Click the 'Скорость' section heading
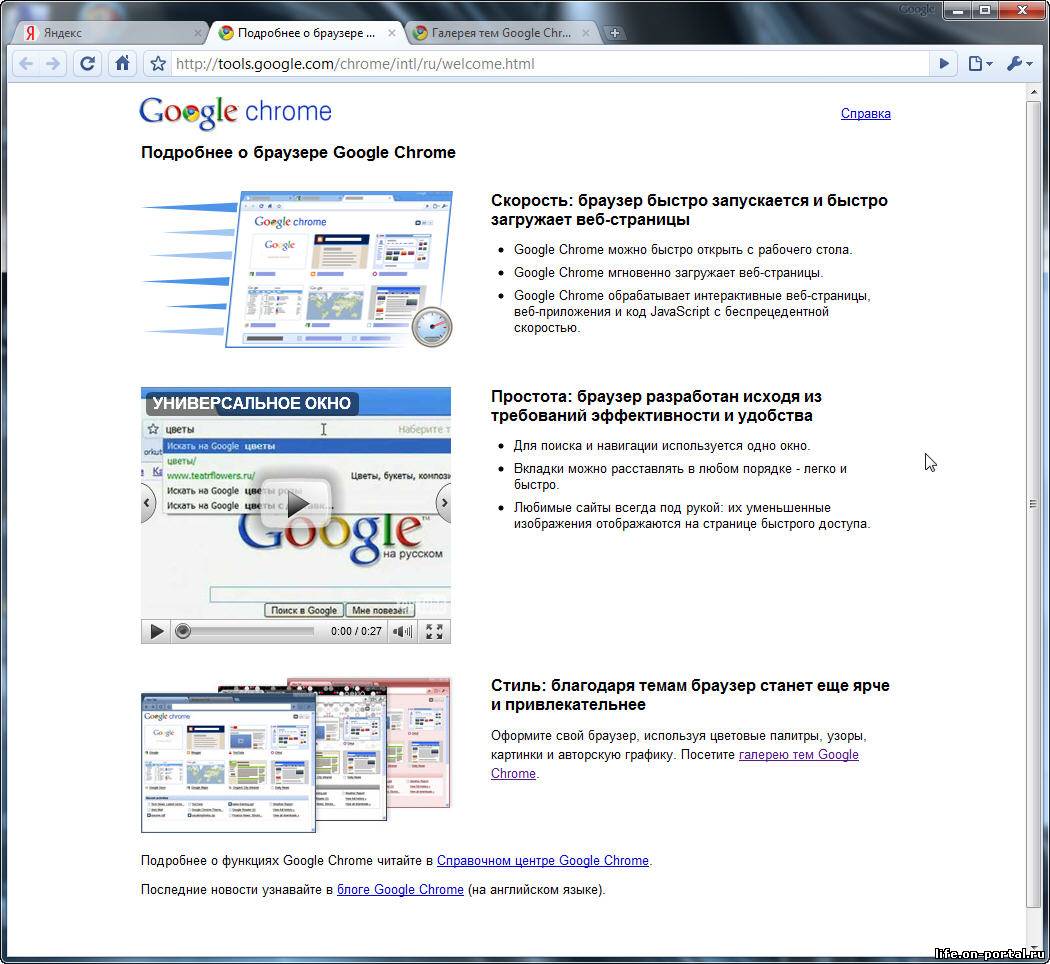This screenshot has width=1050, height=964. (689, 210)
